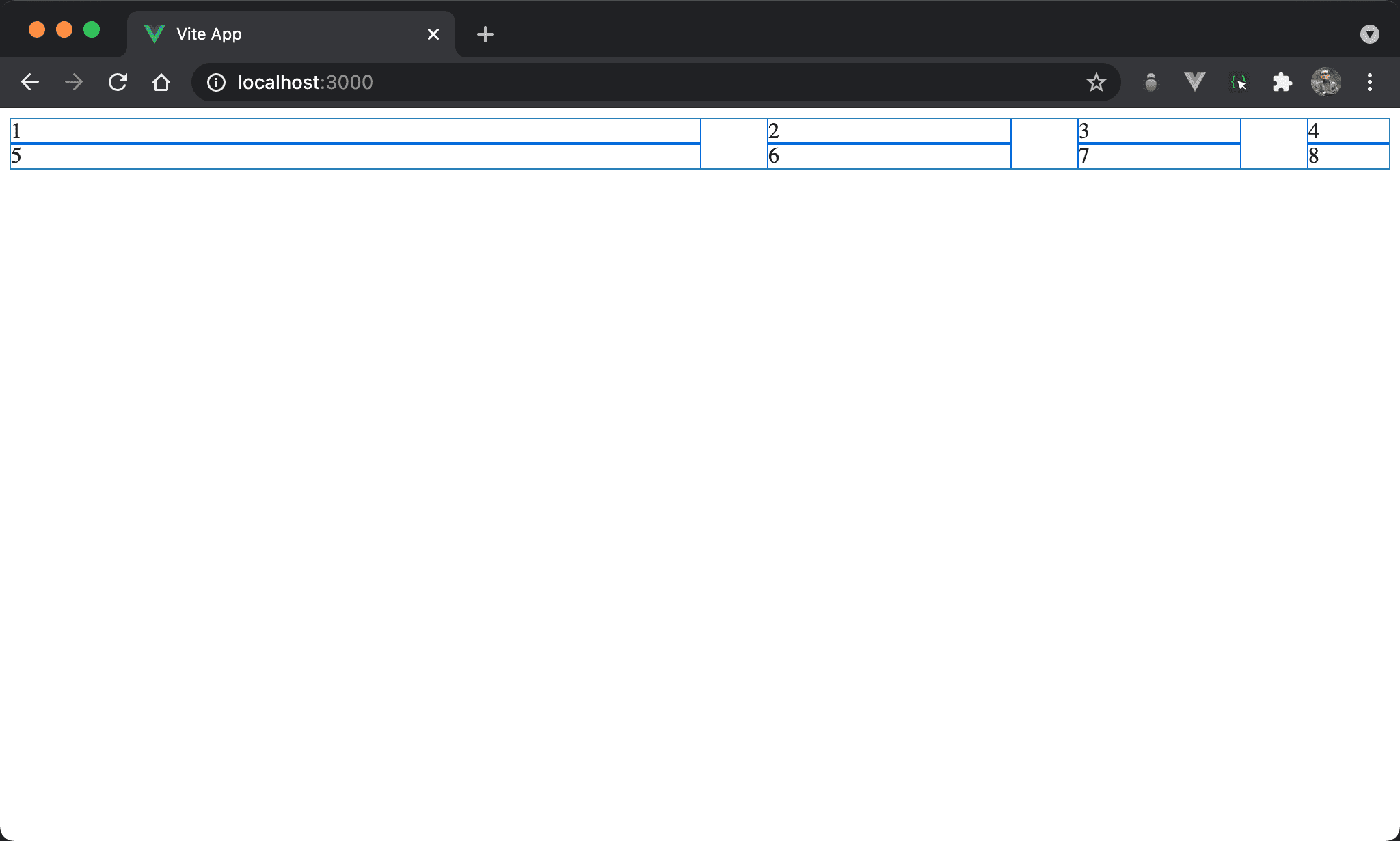Click the localhost:3000 address bar

pos(615,83)
